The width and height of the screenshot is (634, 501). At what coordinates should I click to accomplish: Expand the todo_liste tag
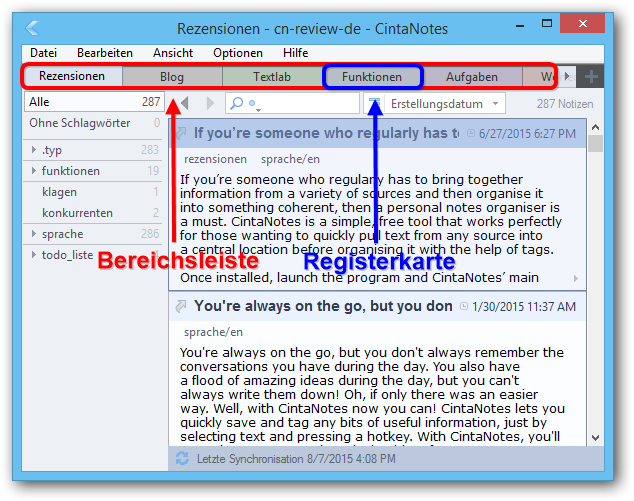tap(34, 255)
